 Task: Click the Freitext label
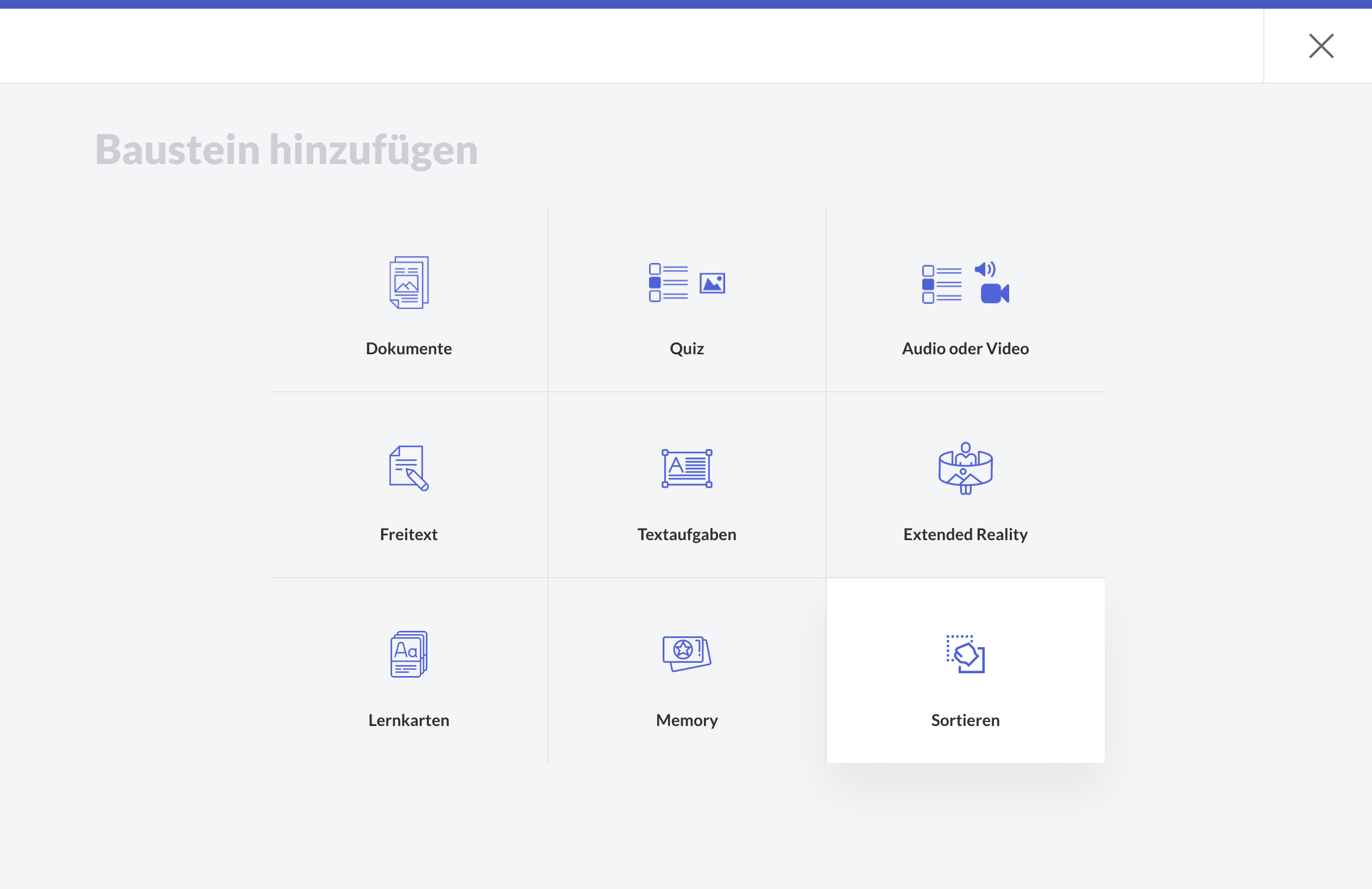pos(408,534)
